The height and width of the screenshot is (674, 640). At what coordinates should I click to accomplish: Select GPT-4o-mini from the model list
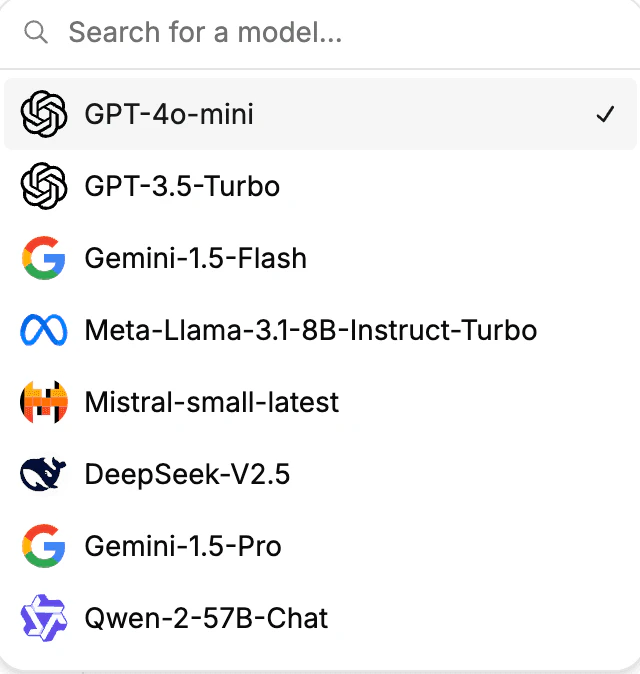point(169,115)
